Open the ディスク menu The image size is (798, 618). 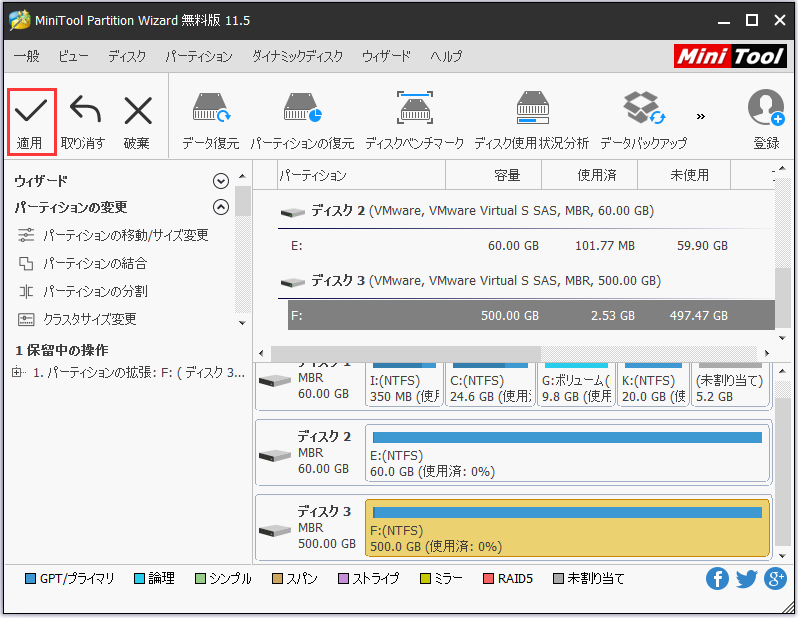pos(127,56)
